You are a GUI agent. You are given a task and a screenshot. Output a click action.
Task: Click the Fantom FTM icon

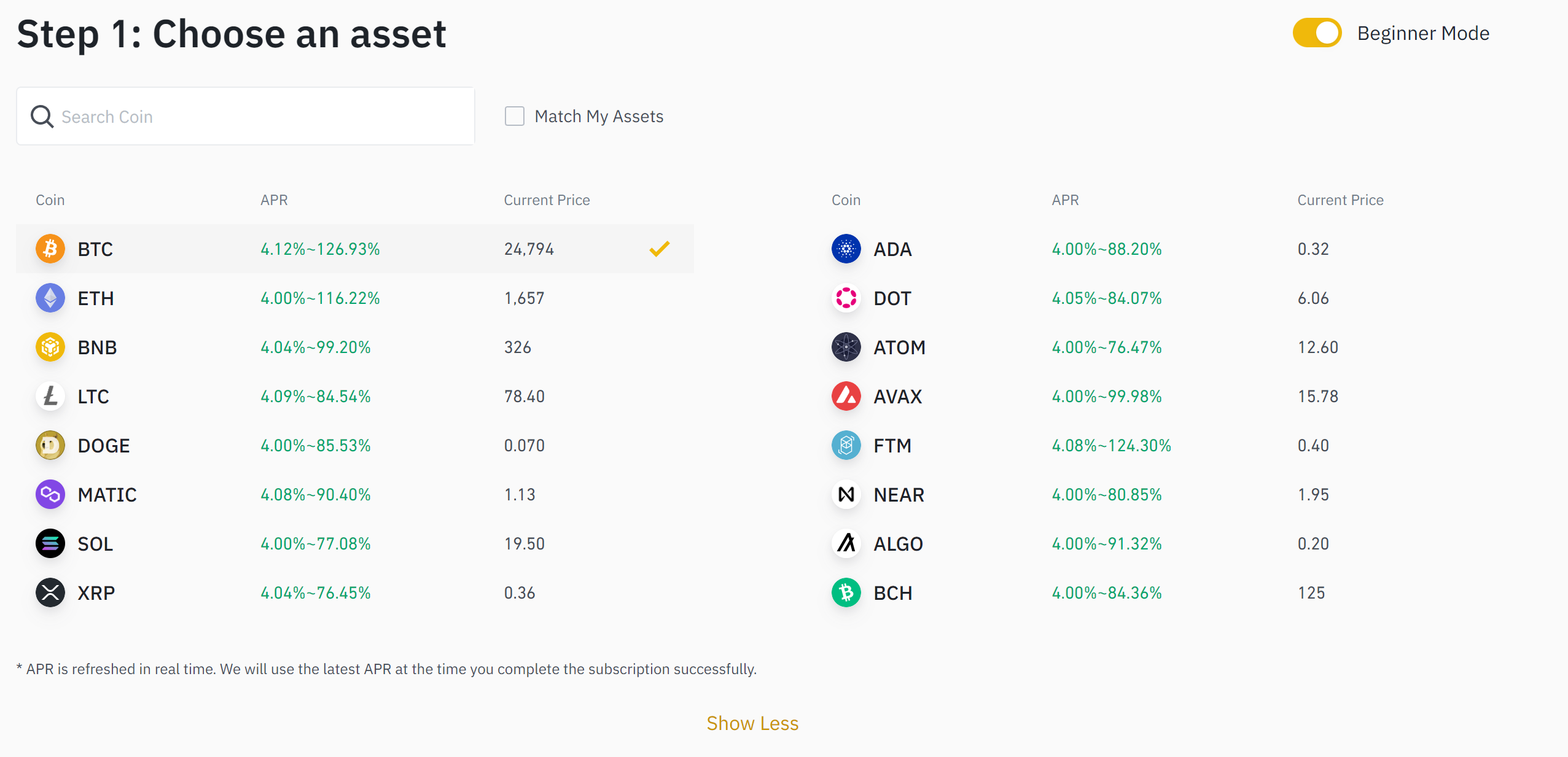click(846, 445)
